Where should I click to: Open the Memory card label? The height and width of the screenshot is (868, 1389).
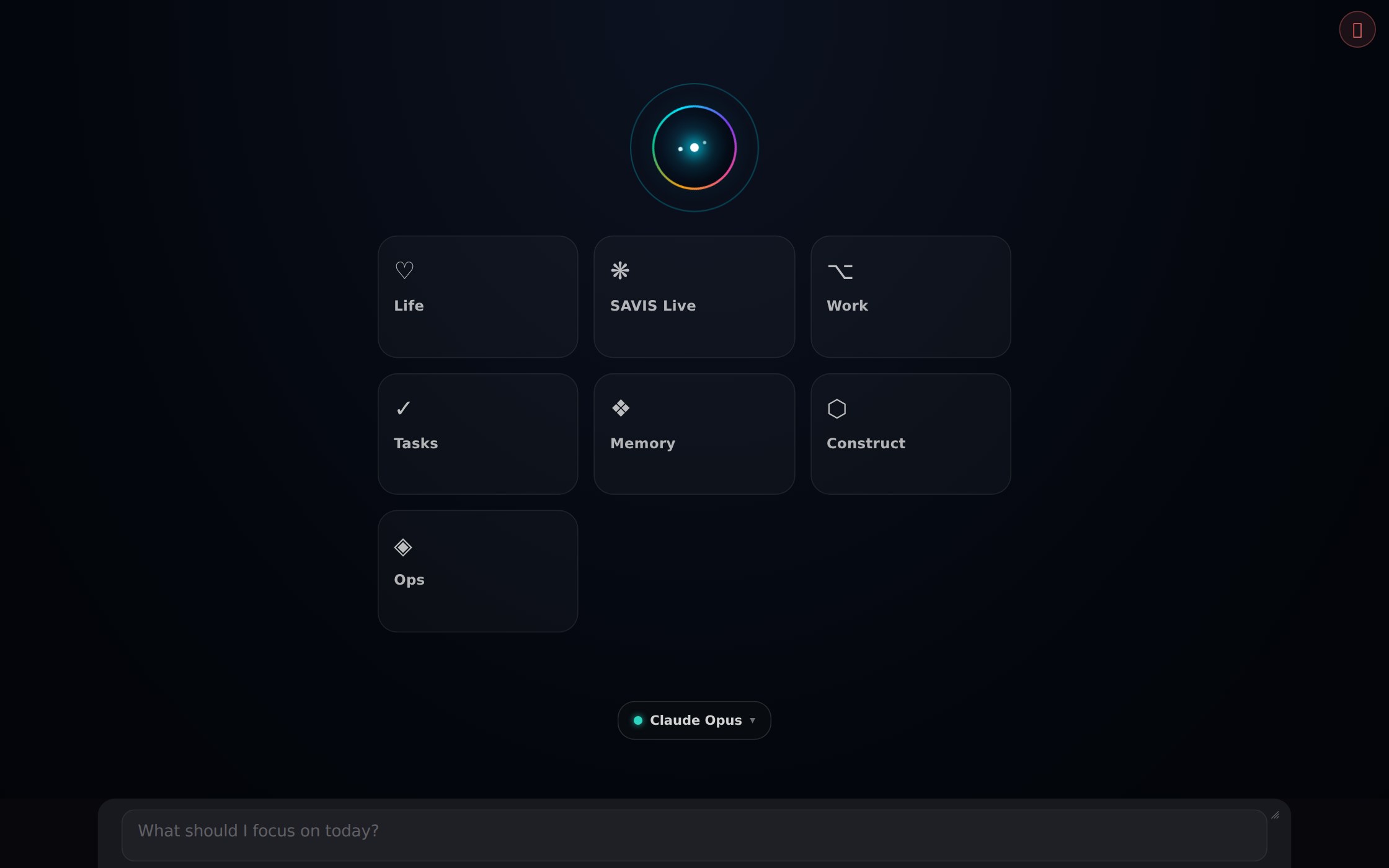point(643,443)
